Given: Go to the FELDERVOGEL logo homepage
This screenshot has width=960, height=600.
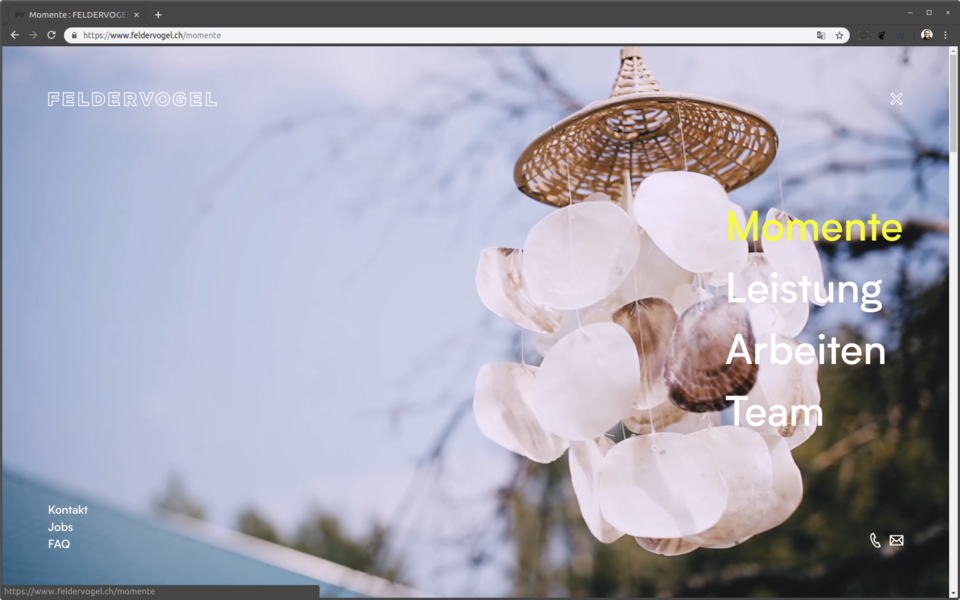Looking at the screenshot, I should [132, 99].
